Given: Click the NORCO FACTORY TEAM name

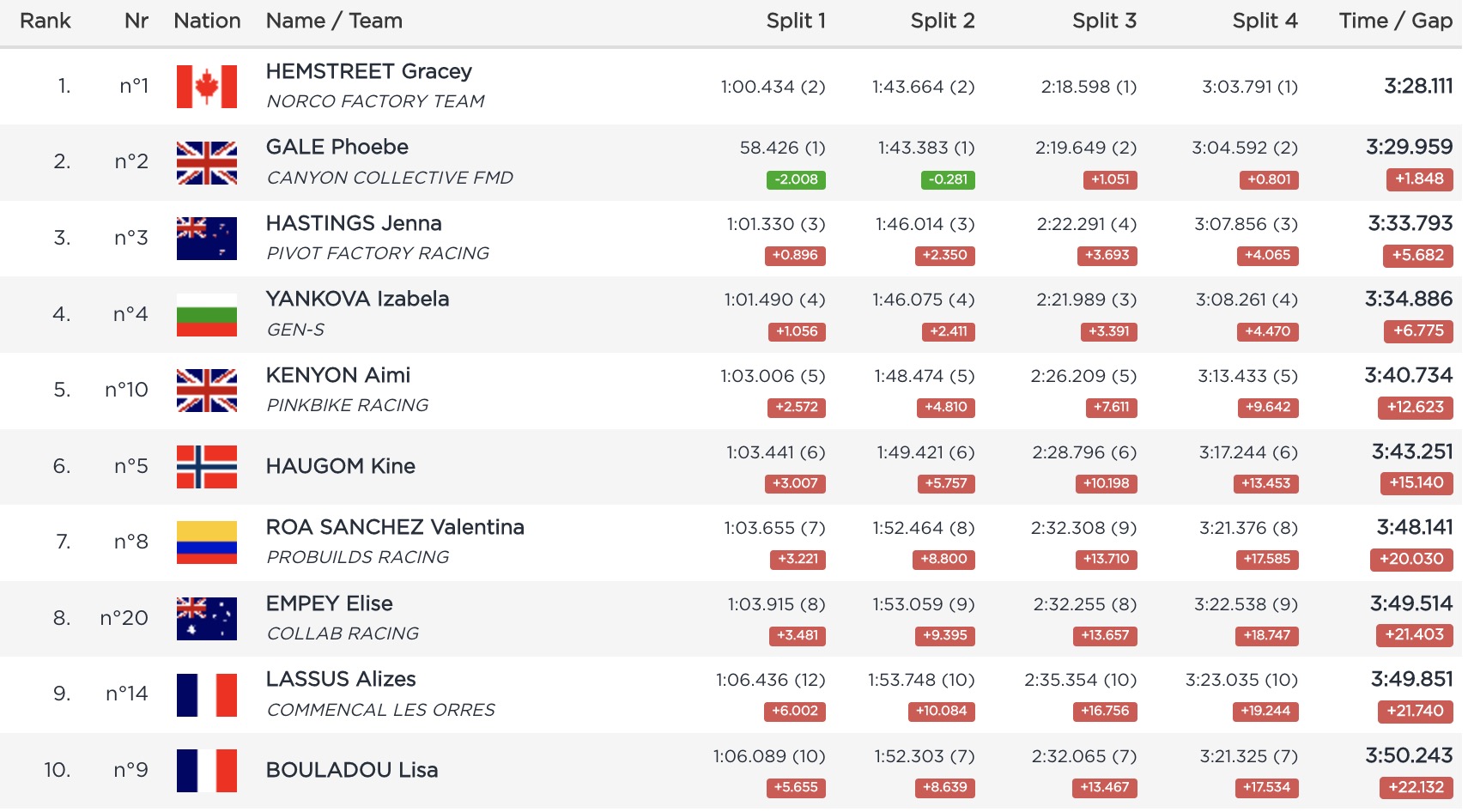Looking at the screenshot, I should pyautogui.click(x=375, y=101).
